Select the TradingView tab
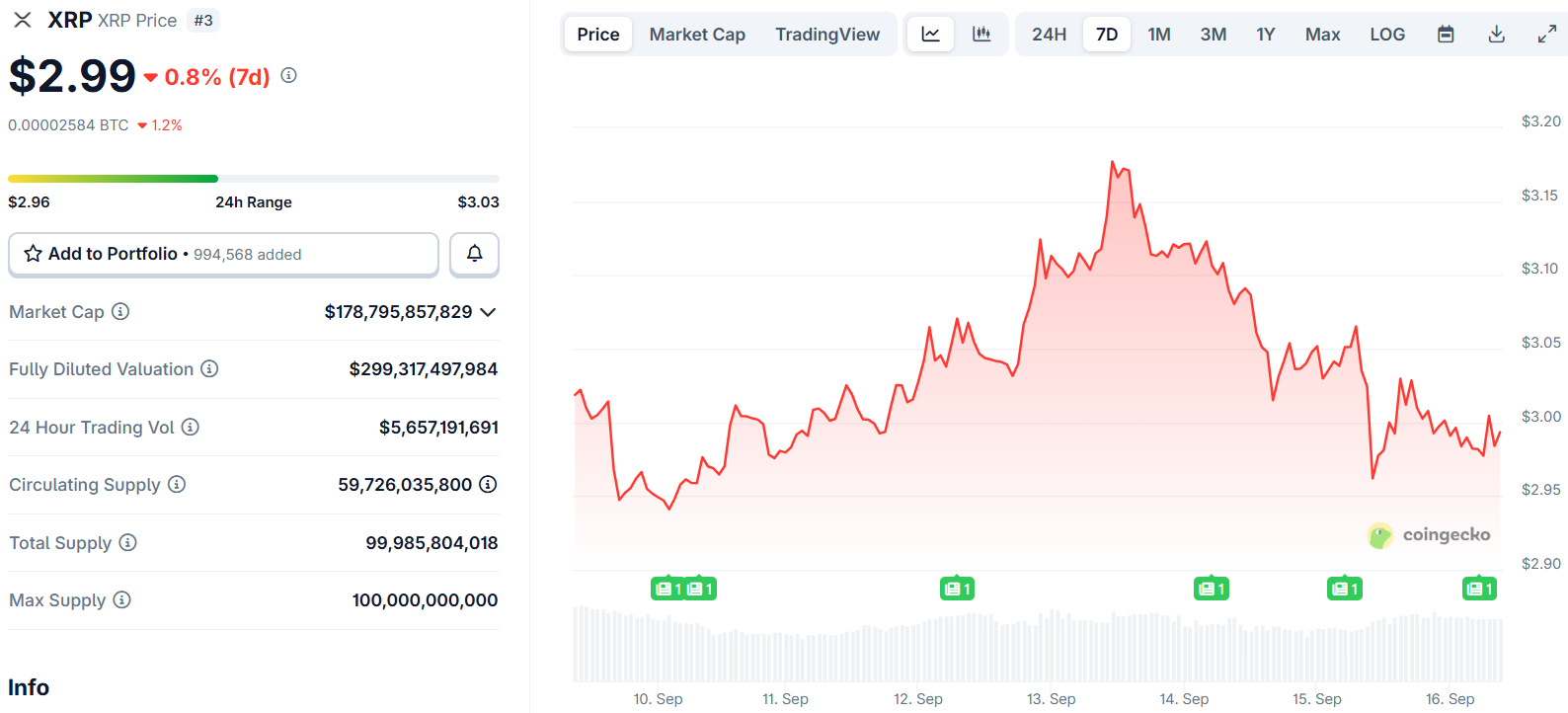The height and width of the screenshot is (713, 1568). tap(827, 35)
